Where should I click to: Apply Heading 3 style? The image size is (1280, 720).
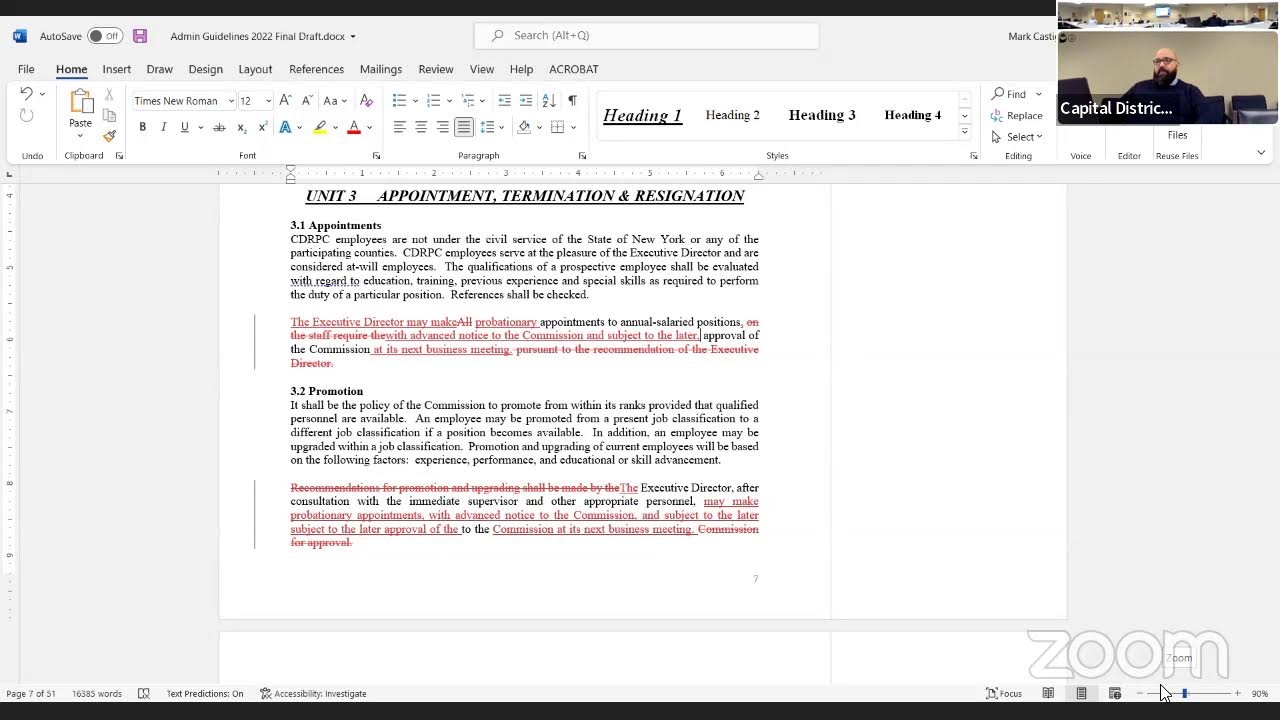click(822, 115)
